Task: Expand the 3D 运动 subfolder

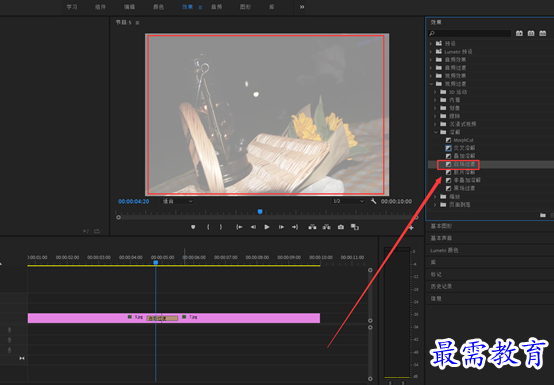Action: coord(435,92)
